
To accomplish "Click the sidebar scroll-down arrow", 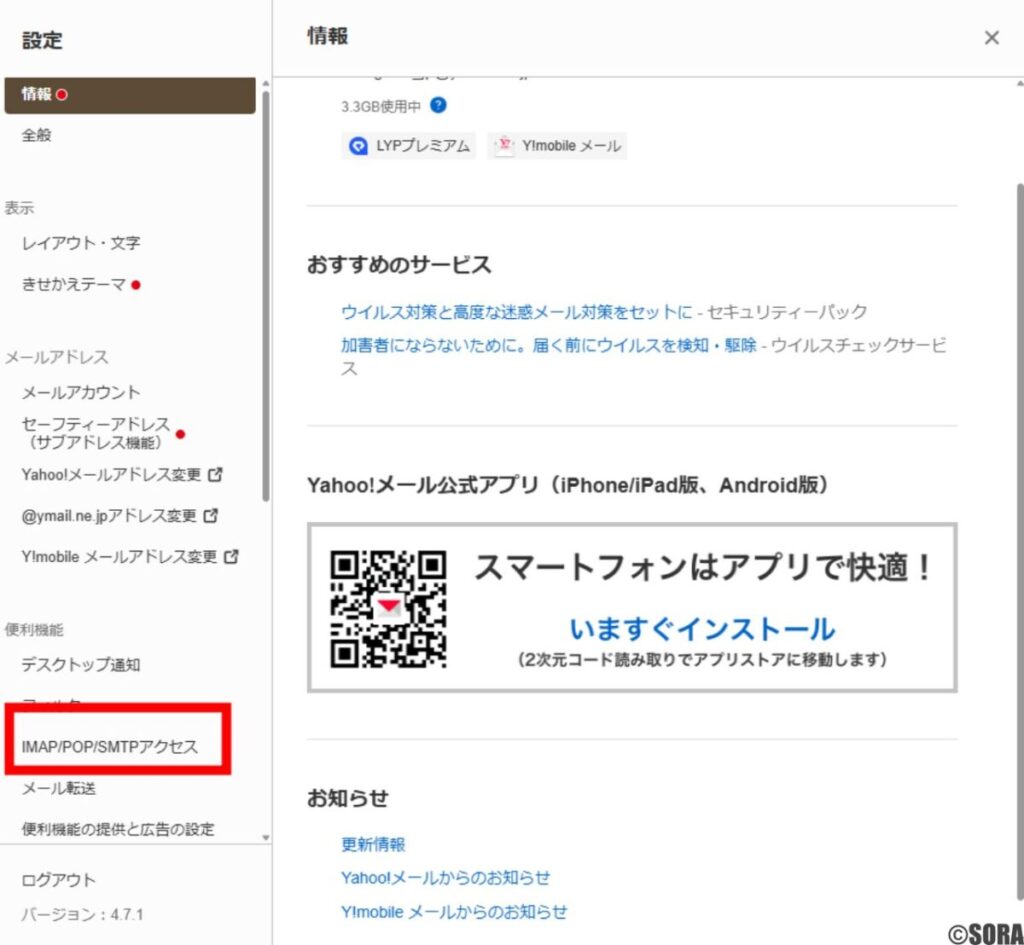I will (x=265, y=837).
